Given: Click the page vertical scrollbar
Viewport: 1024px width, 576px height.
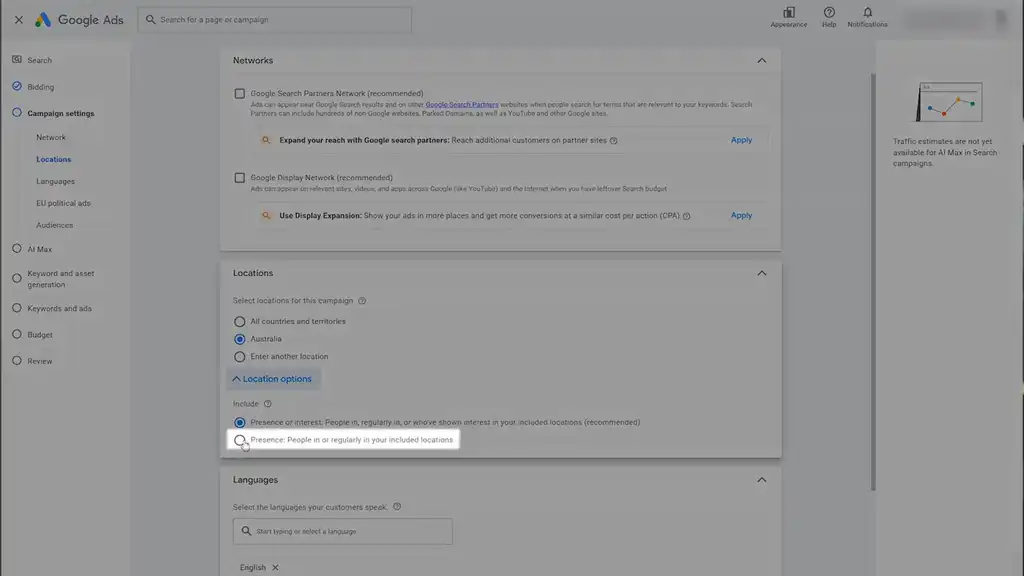Looking at the screenshot, I should [873, 281].
